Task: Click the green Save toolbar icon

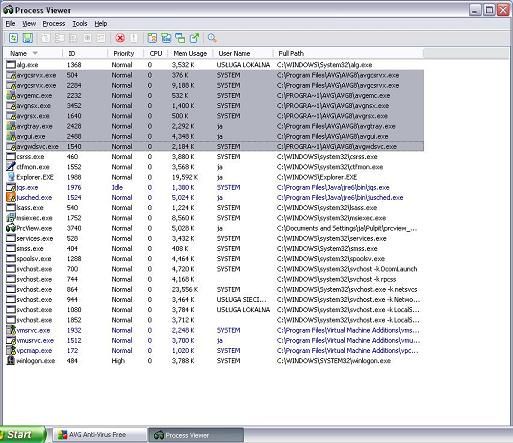Action: click(x=27, y=38)
